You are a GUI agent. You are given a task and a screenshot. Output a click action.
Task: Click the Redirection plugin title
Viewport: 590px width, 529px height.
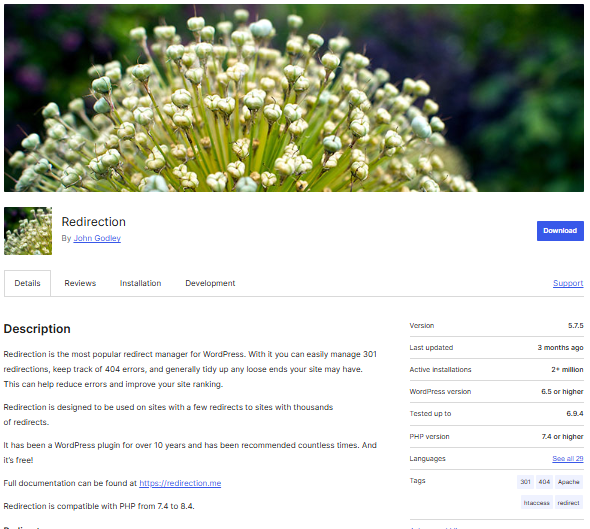tap(94, 222)
